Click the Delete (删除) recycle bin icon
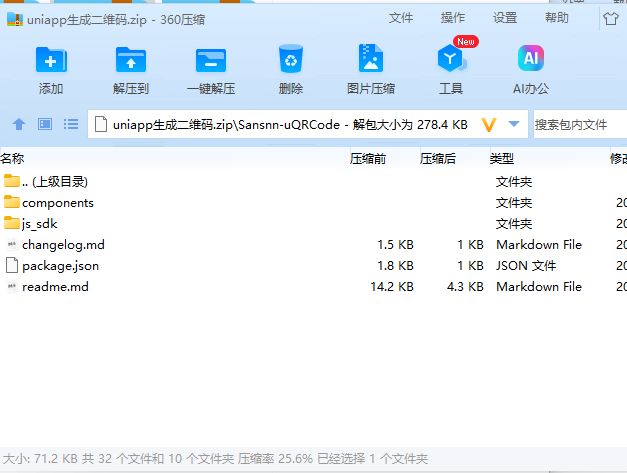Image resolution: width=627 pixels, height=473 pixels. coord(291,59)
